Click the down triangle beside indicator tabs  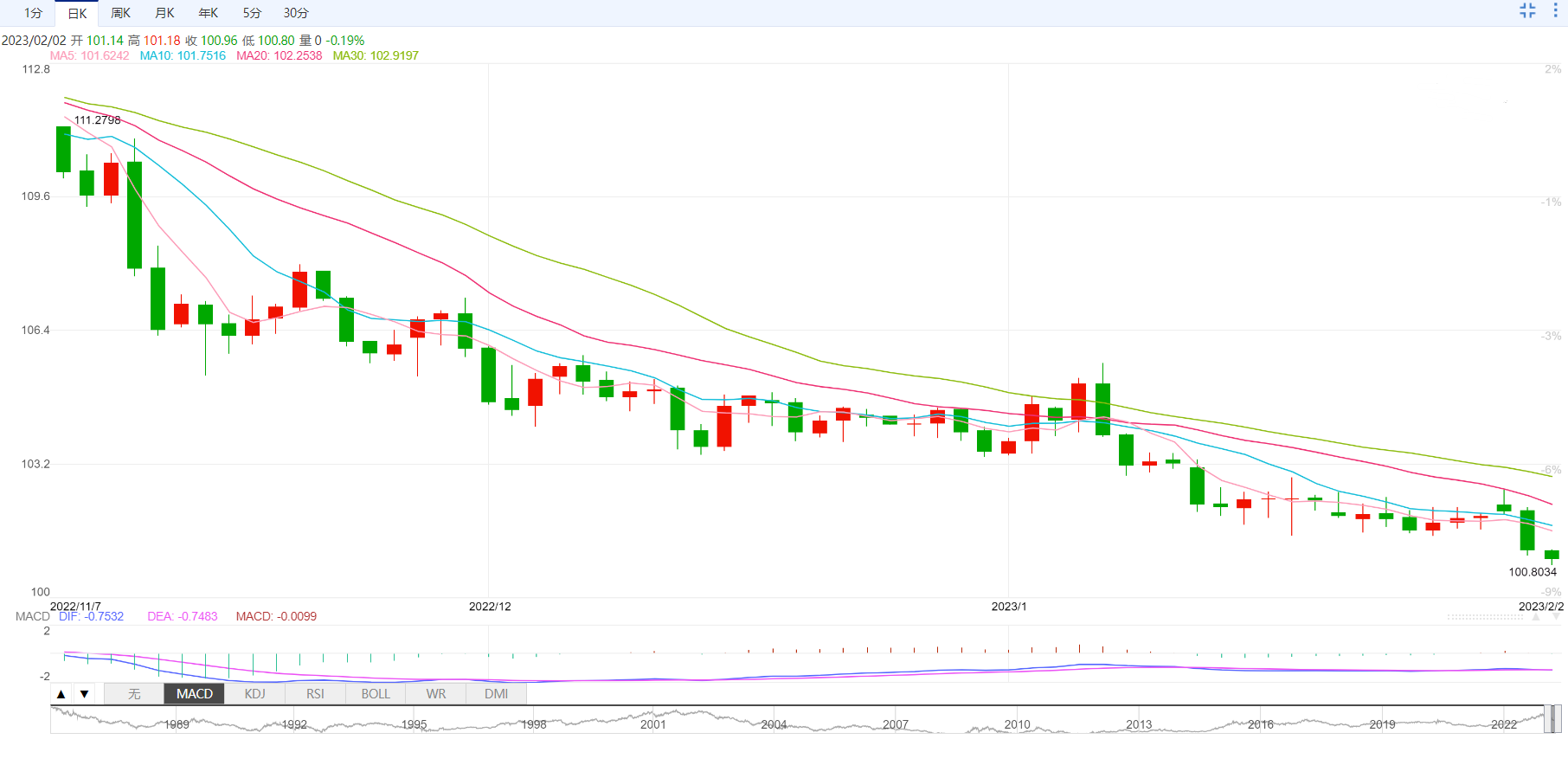[x=84, y=694]
